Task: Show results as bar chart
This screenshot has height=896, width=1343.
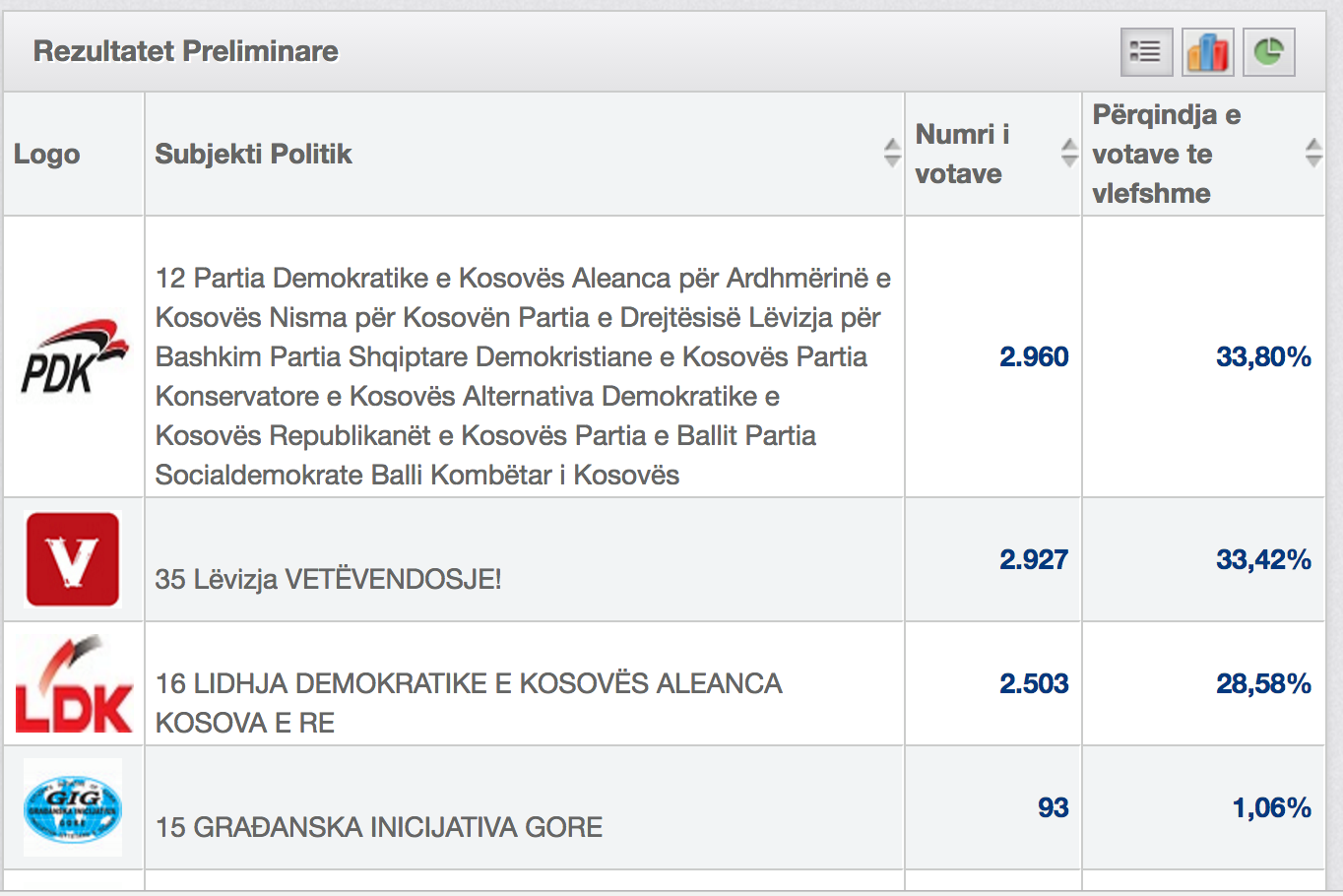Action: 1208,52
